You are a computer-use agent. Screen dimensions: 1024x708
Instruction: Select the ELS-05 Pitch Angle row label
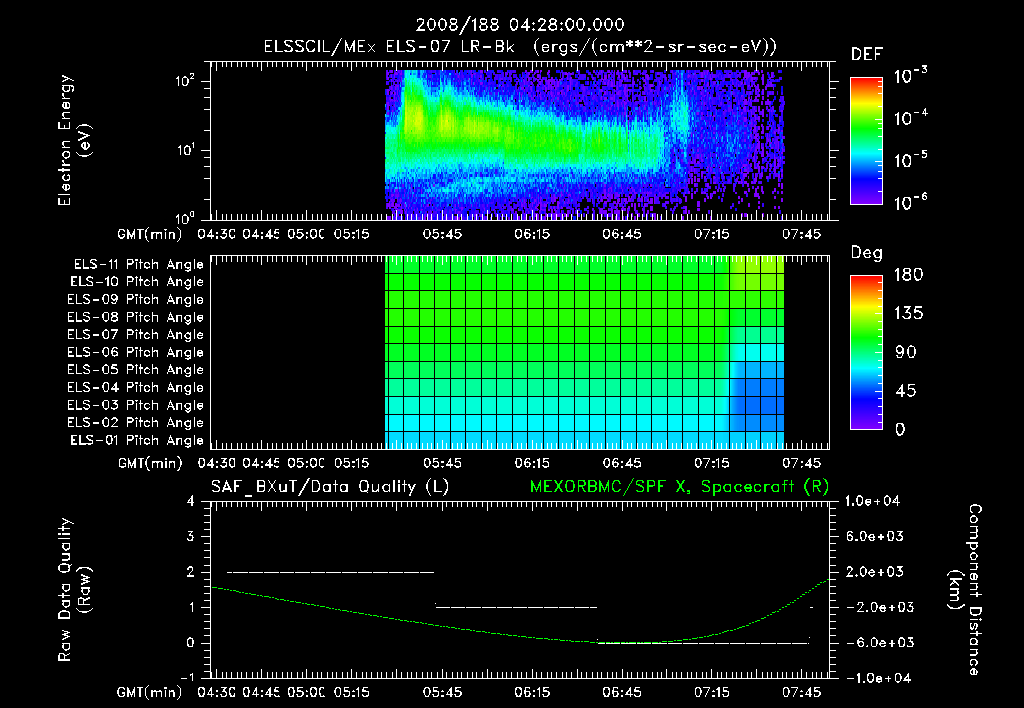click(136, 370)
